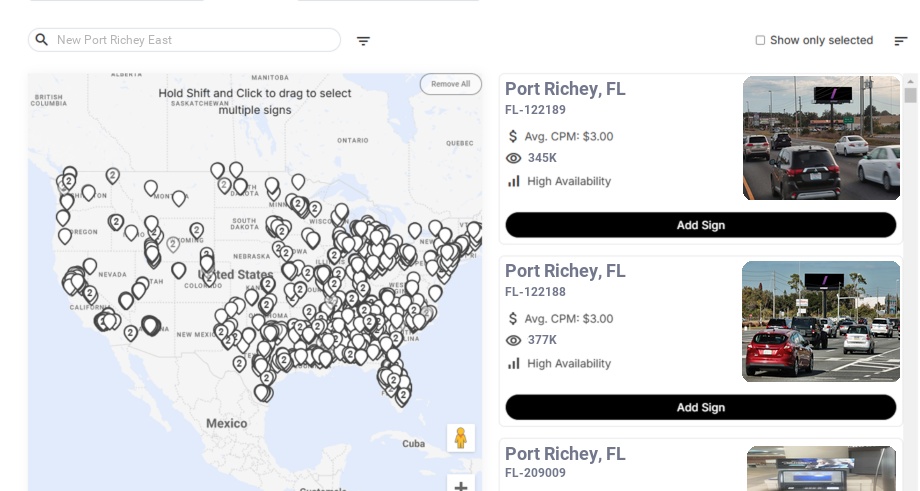The height and width of the screenshot is (491, 920).
Task: Open Port Richey, FL title of FL-209009
Action: (x=565, y=454)
